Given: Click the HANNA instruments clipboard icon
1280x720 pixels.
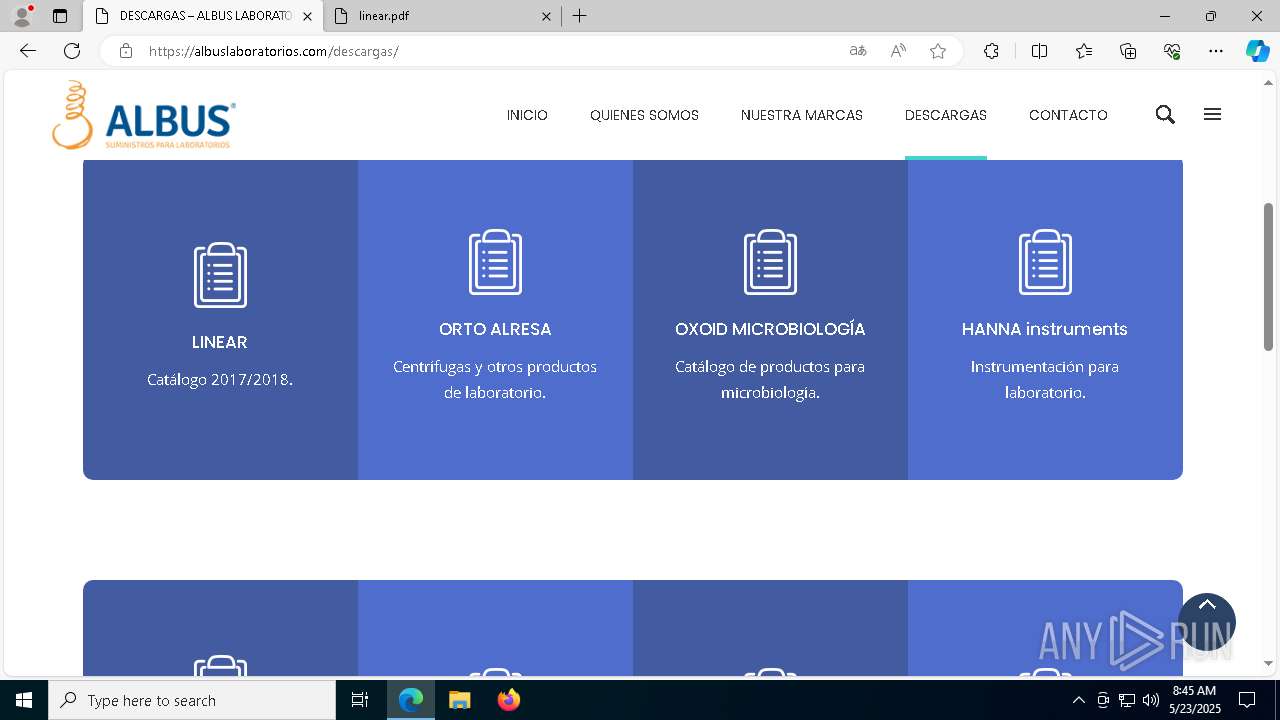Looking at the screenshot, I should [1045, 262].
